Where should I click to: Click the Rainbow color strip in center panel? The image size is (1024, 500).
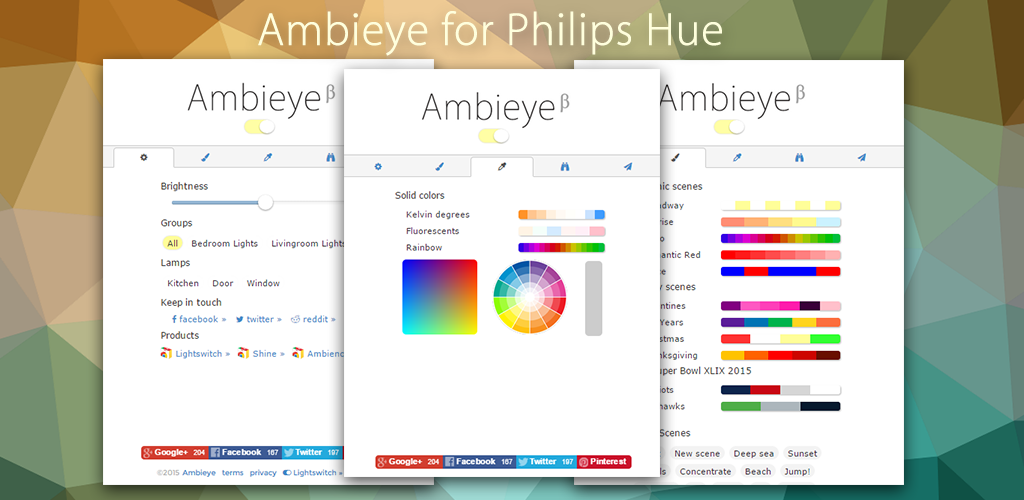(562, 247)
